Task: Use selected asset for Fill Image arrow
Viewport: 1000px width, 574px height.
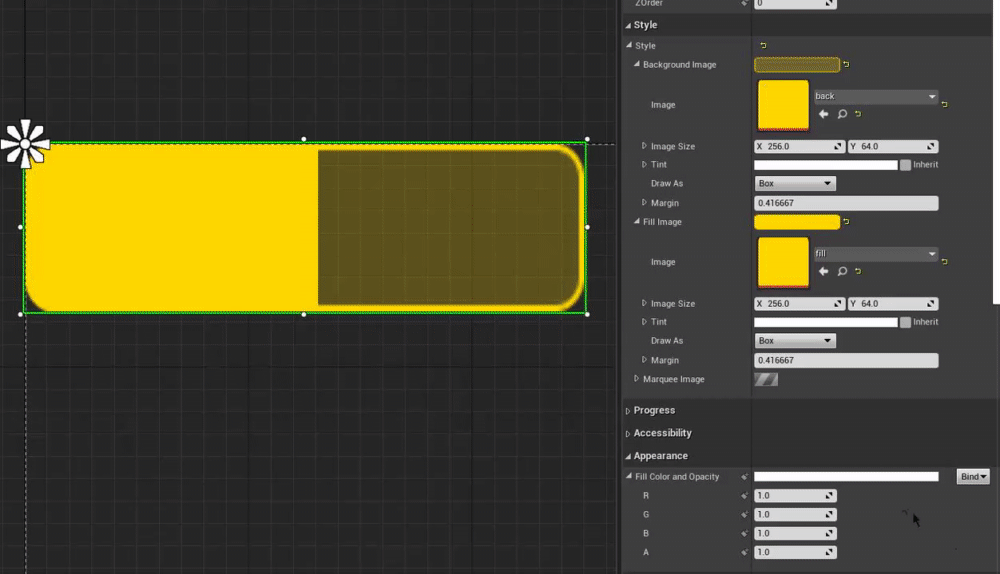Action: tap(824, 271)
